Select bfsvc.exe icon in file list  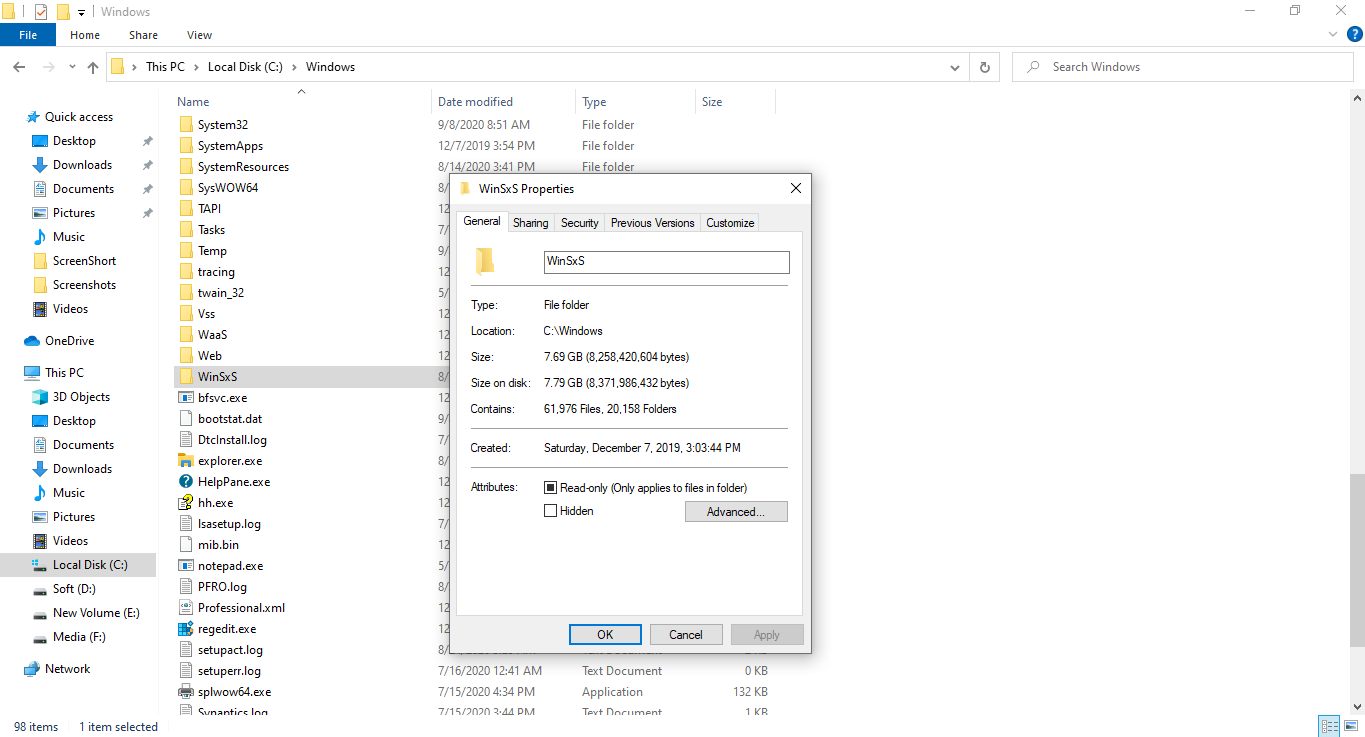(x=185, y=398)
